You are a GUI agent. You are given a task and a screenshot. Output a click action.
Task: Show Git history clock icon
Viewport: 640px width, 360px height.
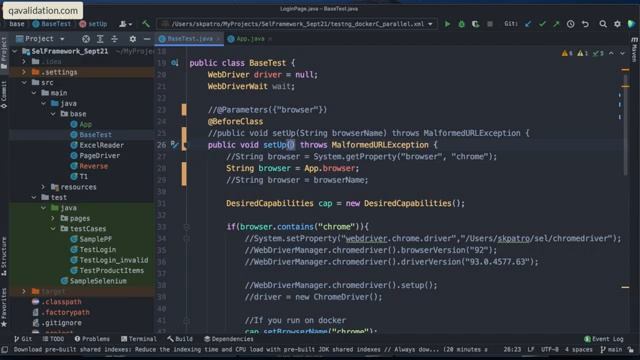pos(571,24)
